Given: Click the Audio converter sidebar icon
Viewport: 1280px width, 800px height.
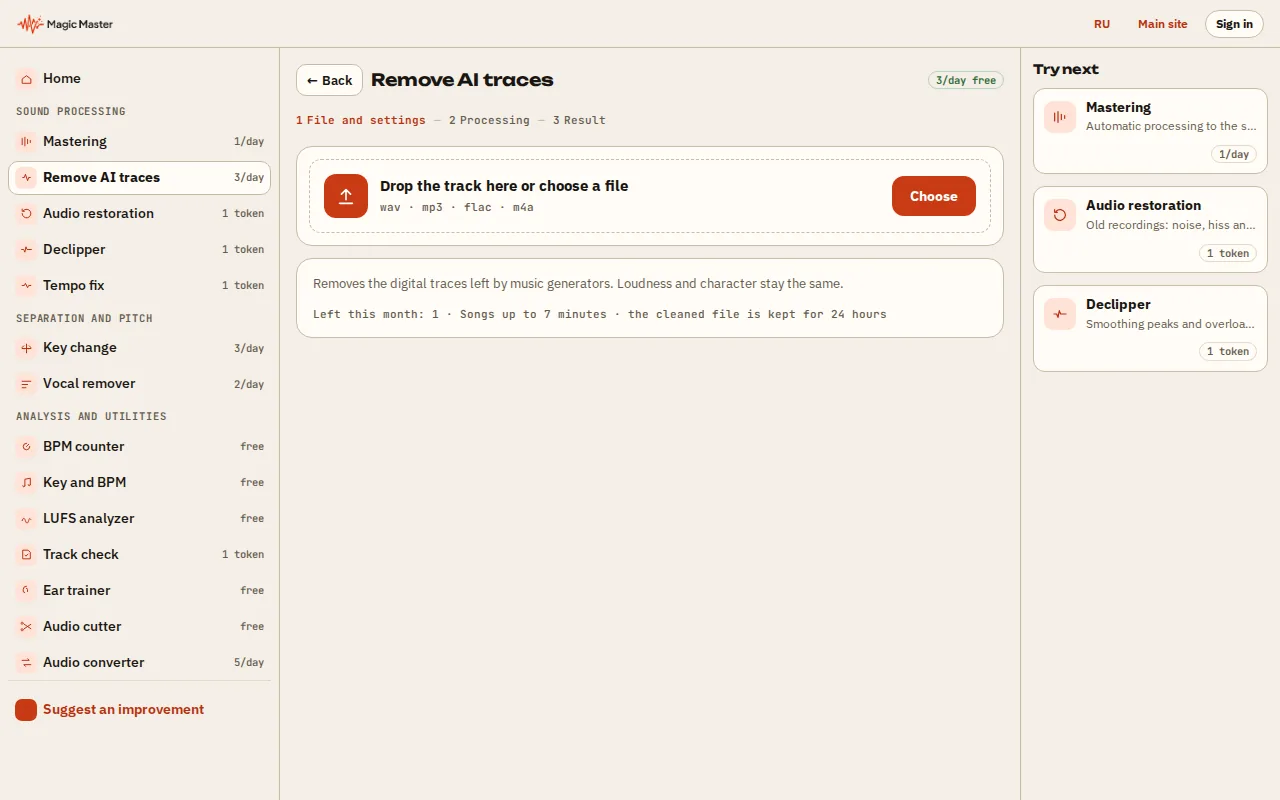Looking at the screenshot, I should 26,662.
